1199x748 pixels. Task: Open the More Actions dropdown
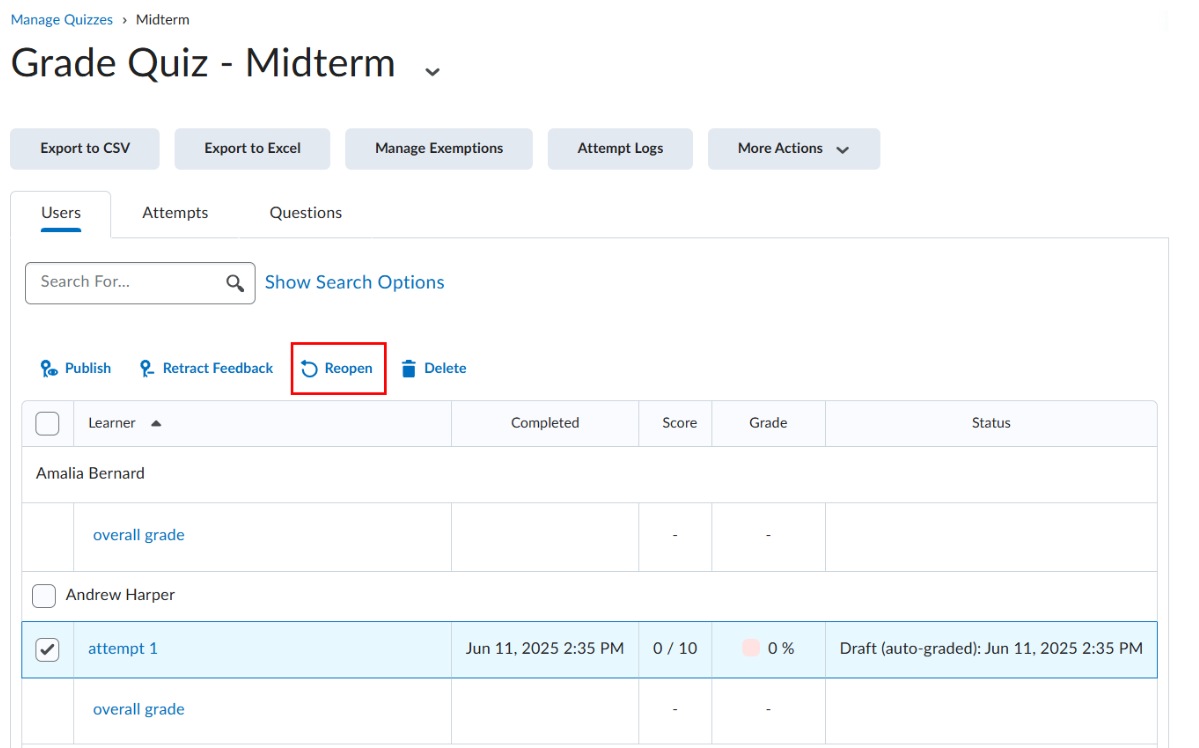coord(793,148)
